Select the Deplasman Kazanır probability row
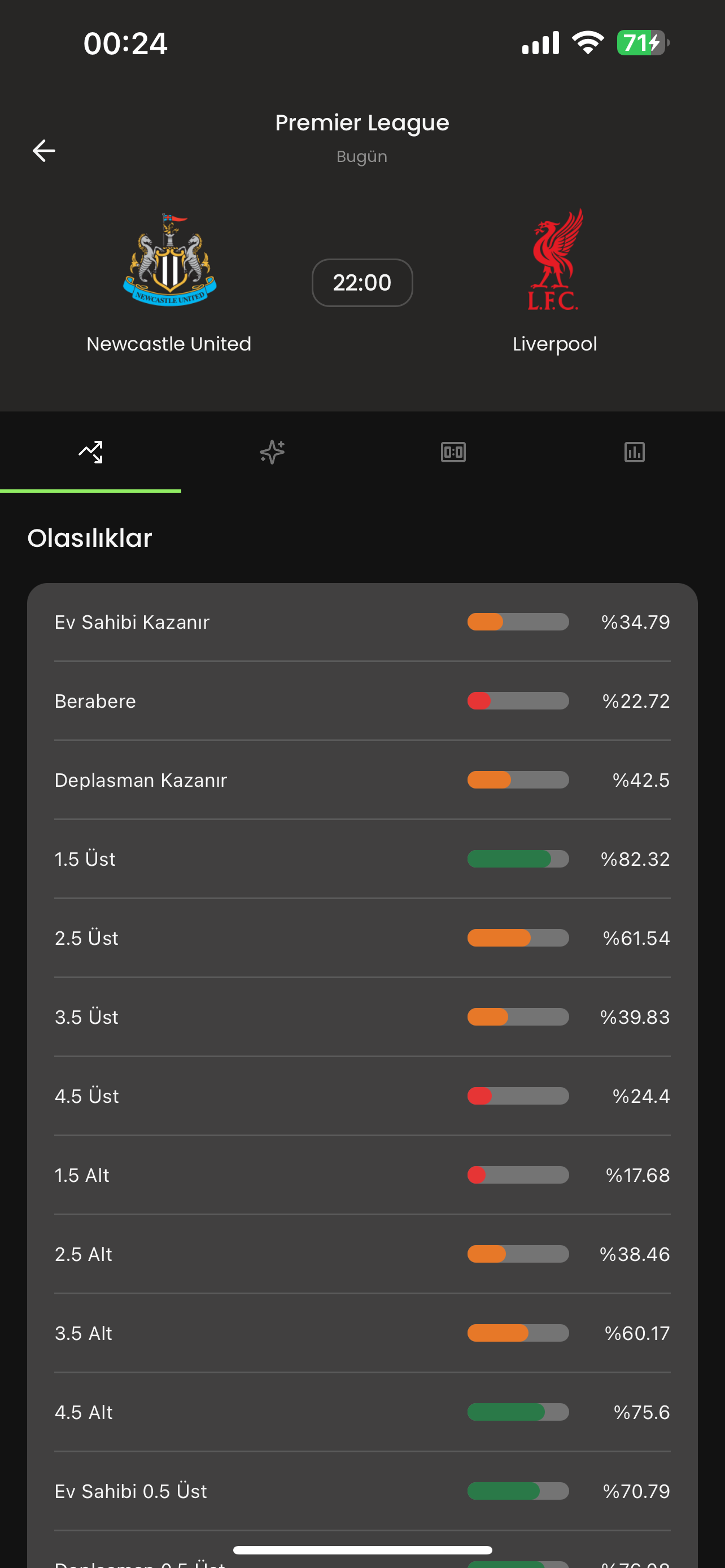Image resolution: width=725 pixels, height=1568 pixels. point(362,779)
